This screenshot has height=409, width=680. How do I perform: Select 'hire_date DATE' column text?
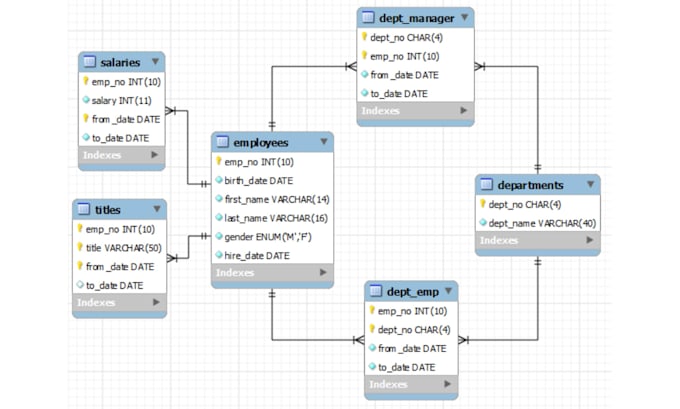click(x=257, y=256)
